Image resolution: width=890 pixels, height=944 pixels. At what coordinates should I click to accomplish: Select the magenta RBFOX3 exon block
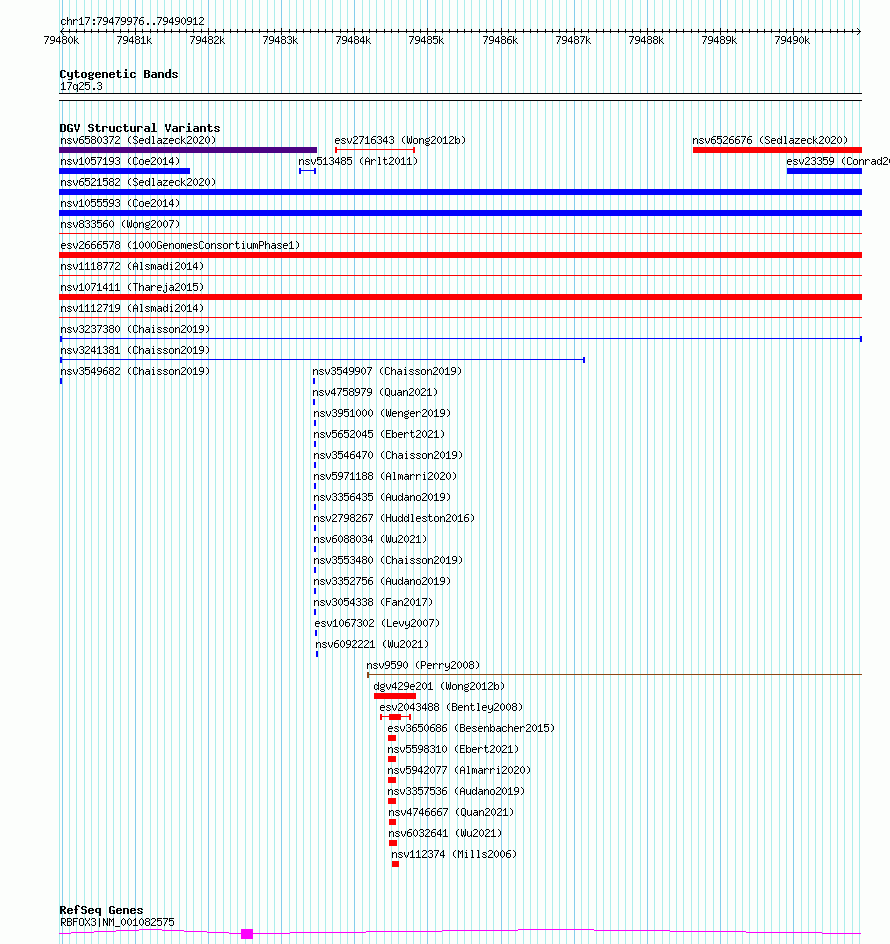point(247,934)
